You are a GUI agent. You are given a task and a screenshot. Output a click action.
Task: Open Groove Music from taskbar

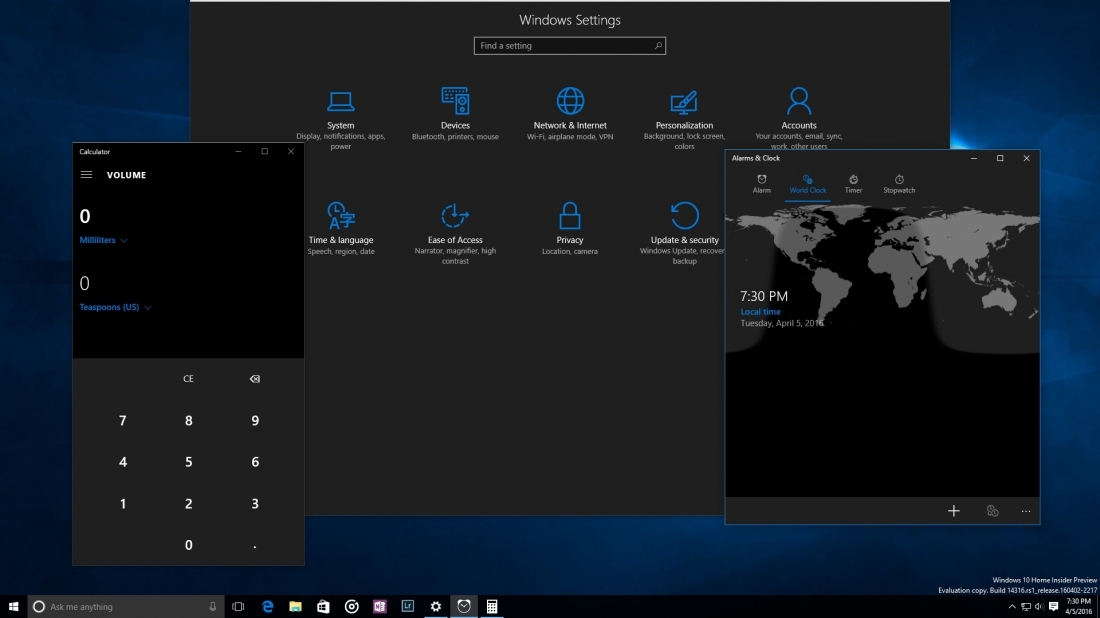tap(351, 606)
